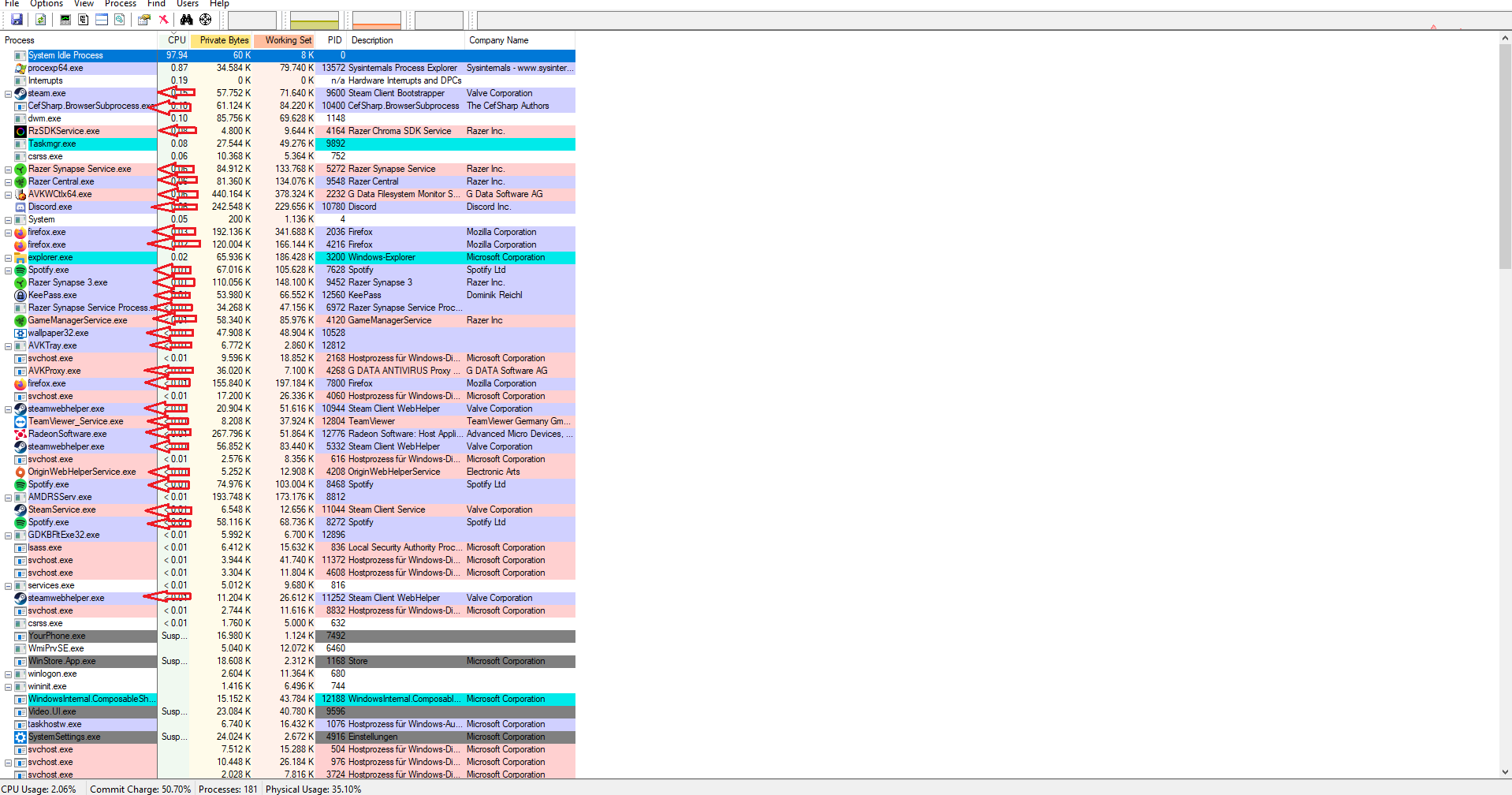Viewport: 1512px width, 795px height.
Task: Collapse the Spotify.exe child processes
Action: pyautogui.click(x=7, y=270)
